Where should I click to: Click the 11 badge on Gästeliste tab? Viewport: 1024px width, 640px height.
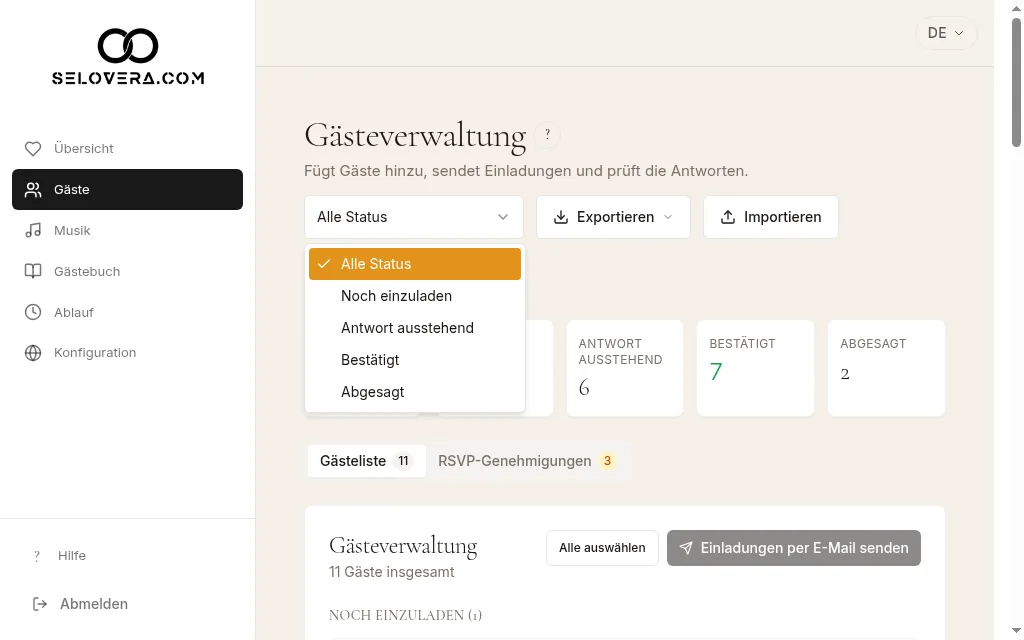click(x=404, y=461)
